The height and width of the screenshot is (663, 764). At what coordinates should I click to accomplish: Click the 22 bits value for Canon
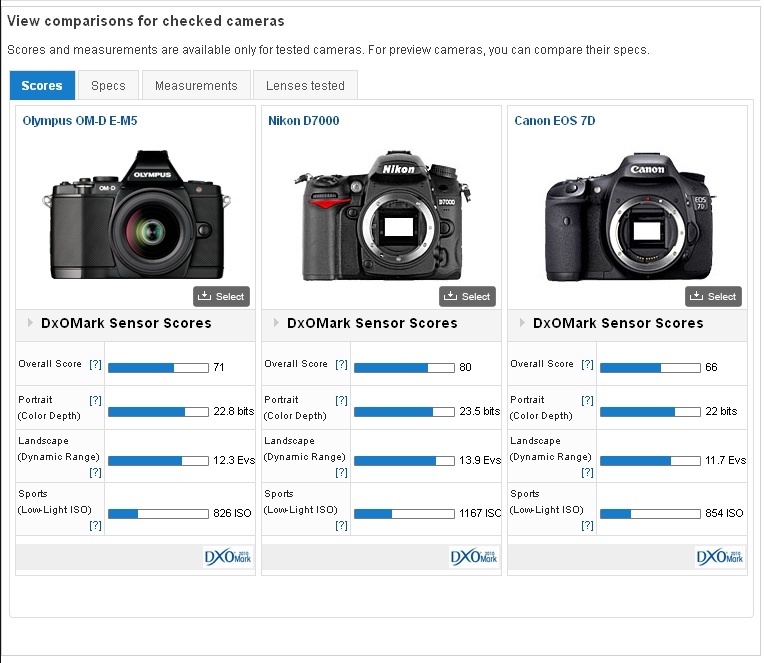pos(721,411)
